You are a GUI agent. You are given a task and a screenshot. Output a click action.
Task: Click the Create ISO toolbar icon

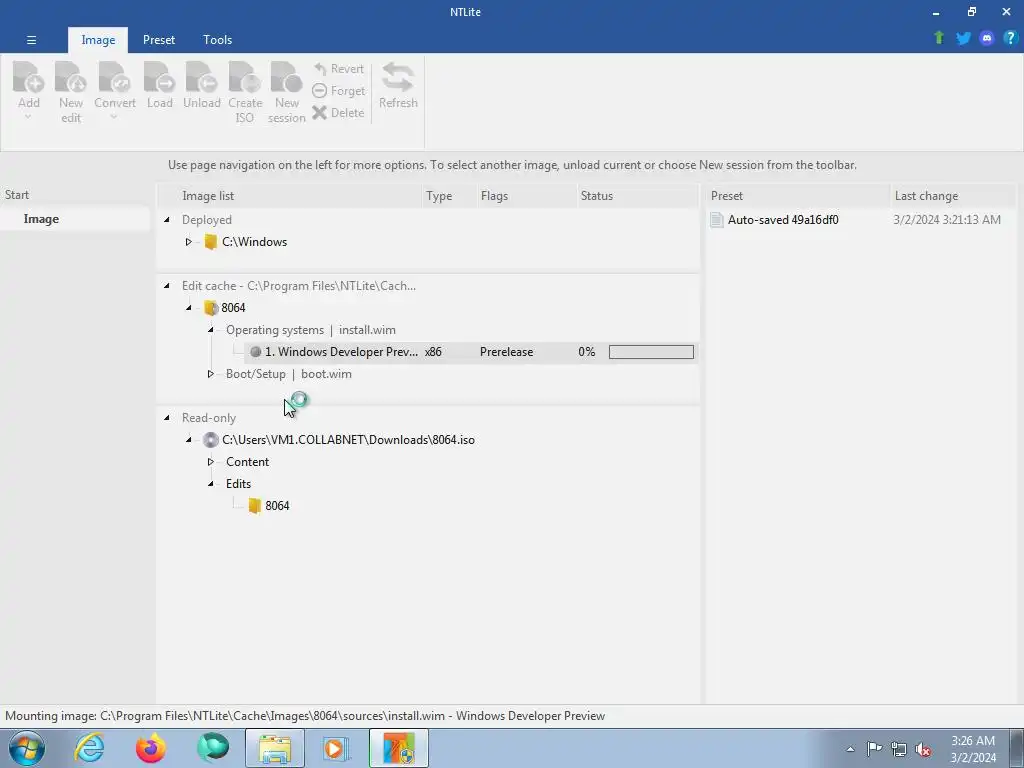[245, 77]
